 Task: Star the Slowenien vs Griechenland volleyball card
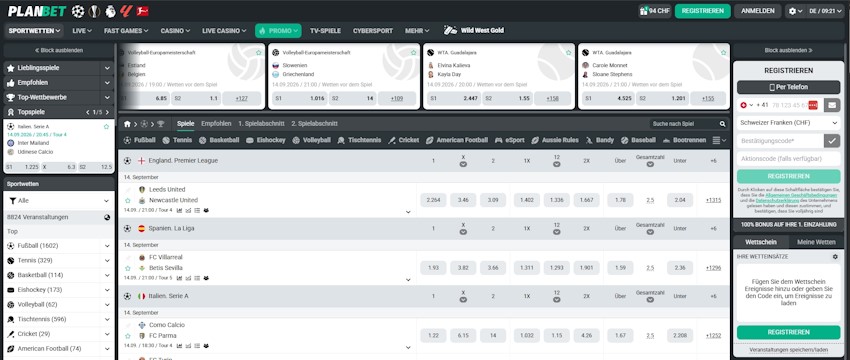414,53
